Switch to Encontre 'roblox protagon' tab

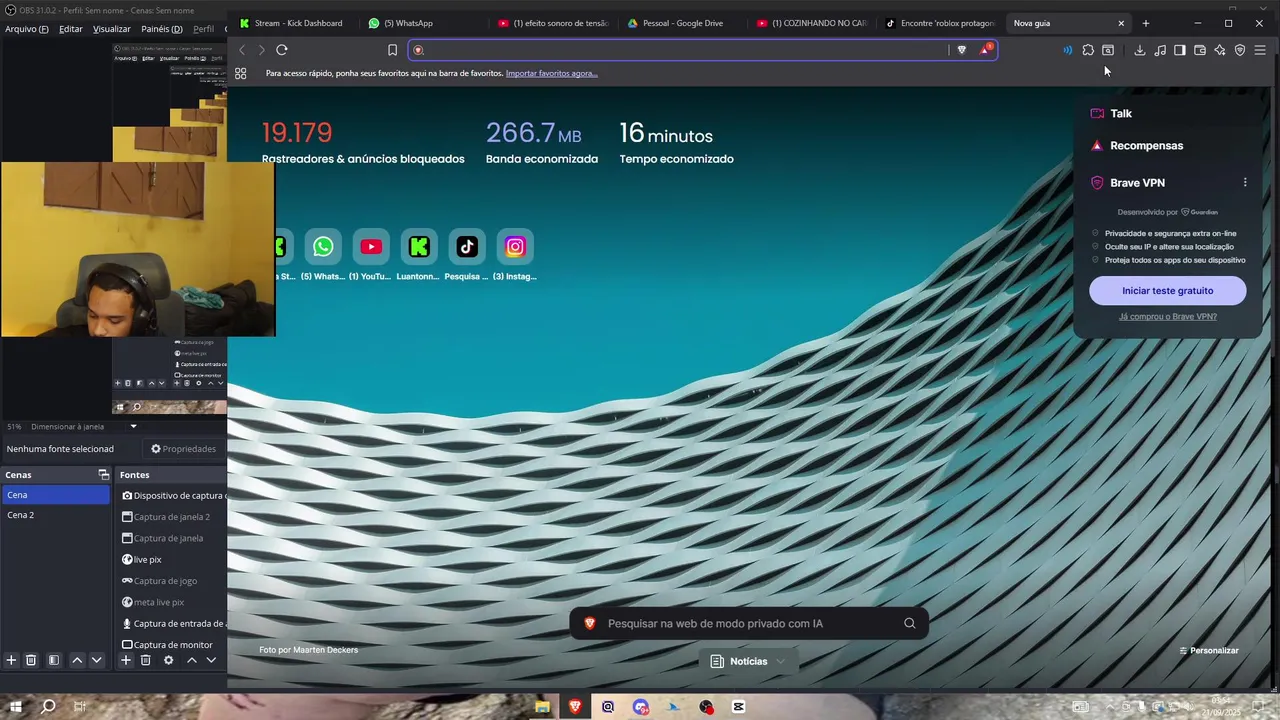tap(941, 23)
